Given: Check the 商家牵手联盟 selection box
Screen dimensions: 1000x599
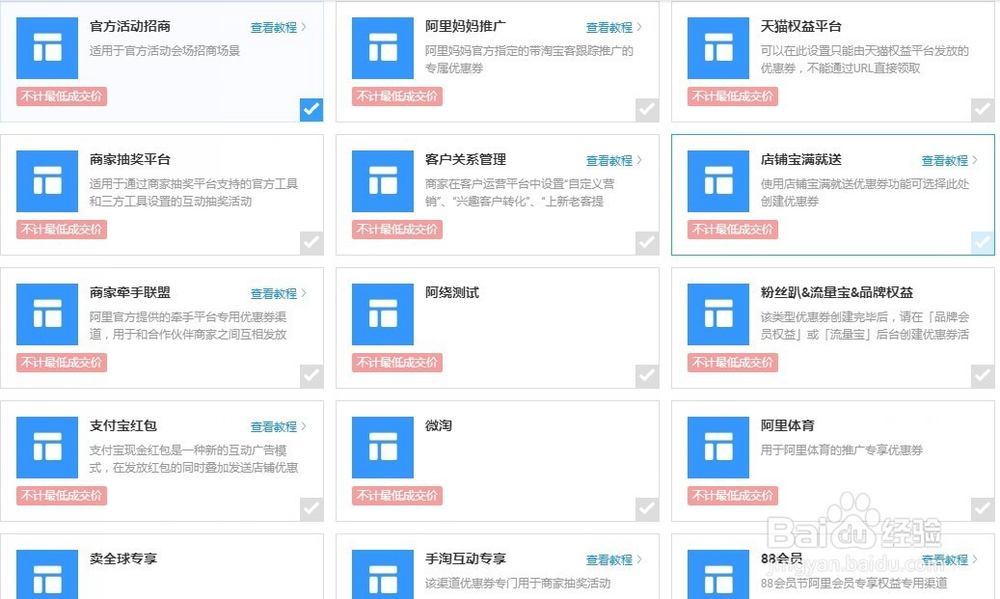Looking at the screenshot, I should (x=311, y=376).
